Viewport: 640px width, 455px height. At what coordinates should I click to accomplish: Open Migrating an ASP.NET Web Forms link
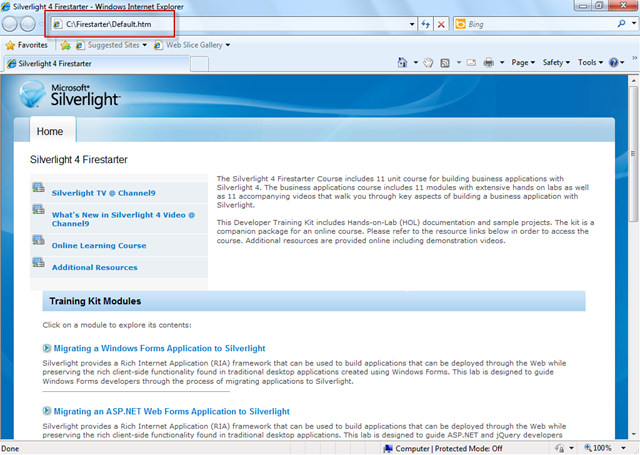[x=171, y=411]
